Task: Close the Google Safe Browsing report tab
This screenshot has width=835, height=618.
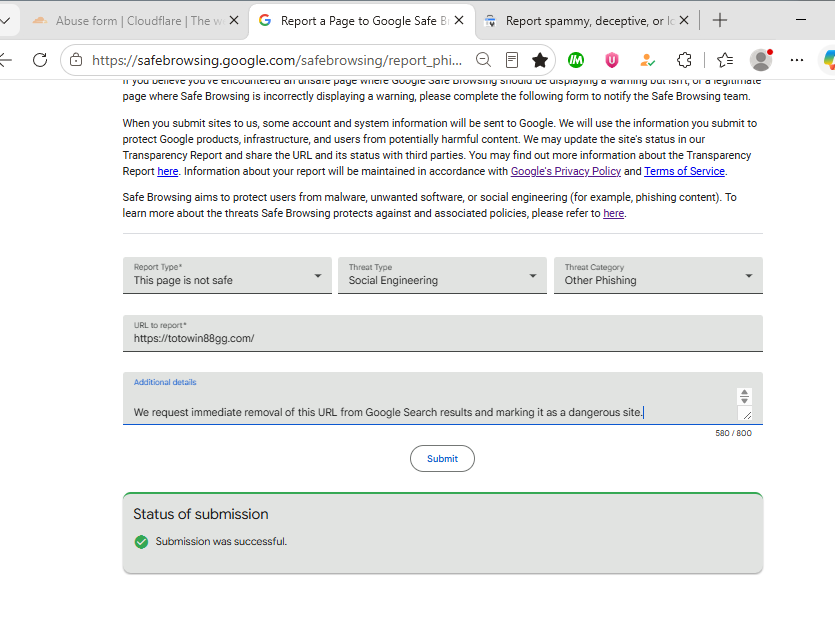Action: coord(459,21)
